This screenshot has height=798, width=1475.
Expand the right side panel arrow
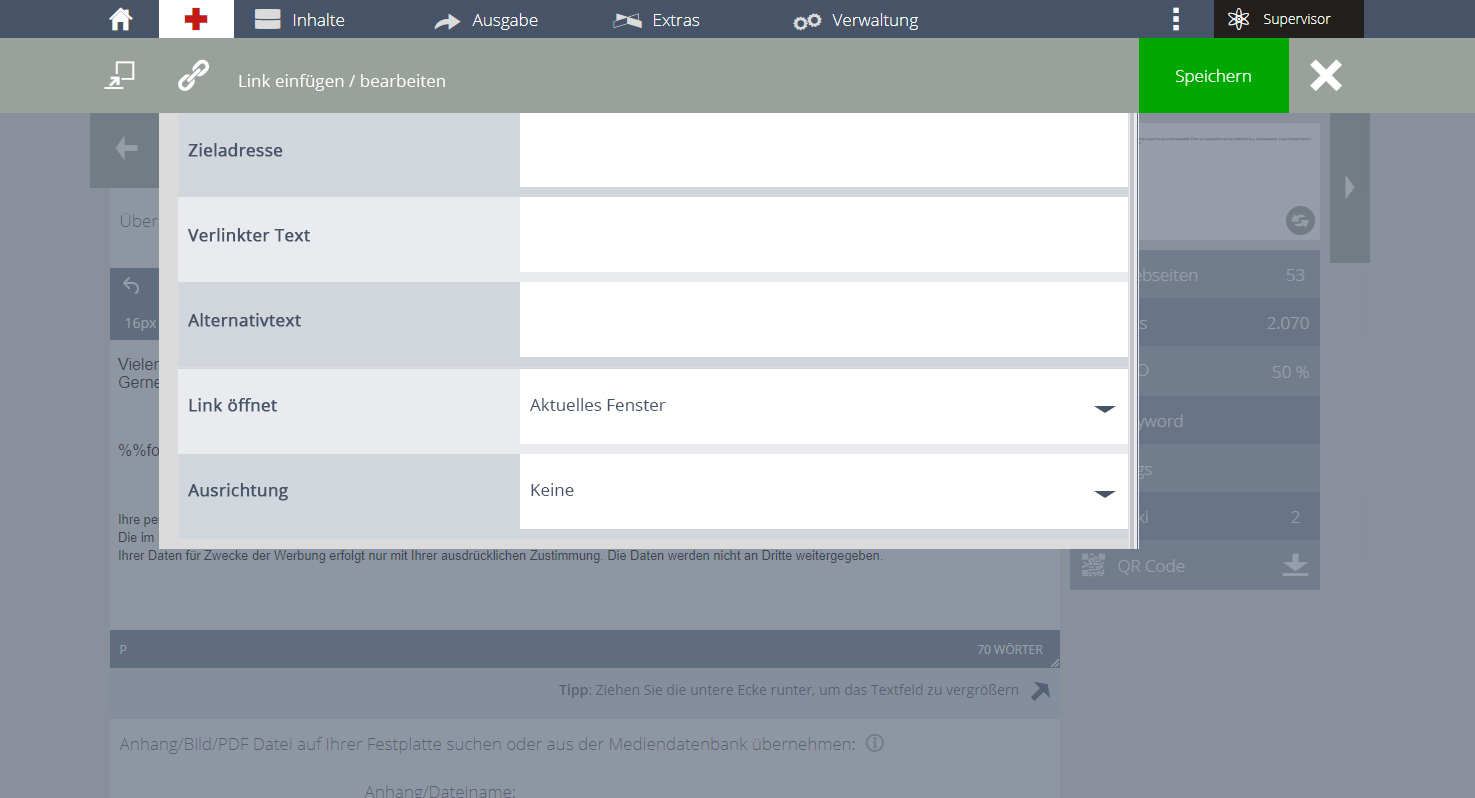1350,187
